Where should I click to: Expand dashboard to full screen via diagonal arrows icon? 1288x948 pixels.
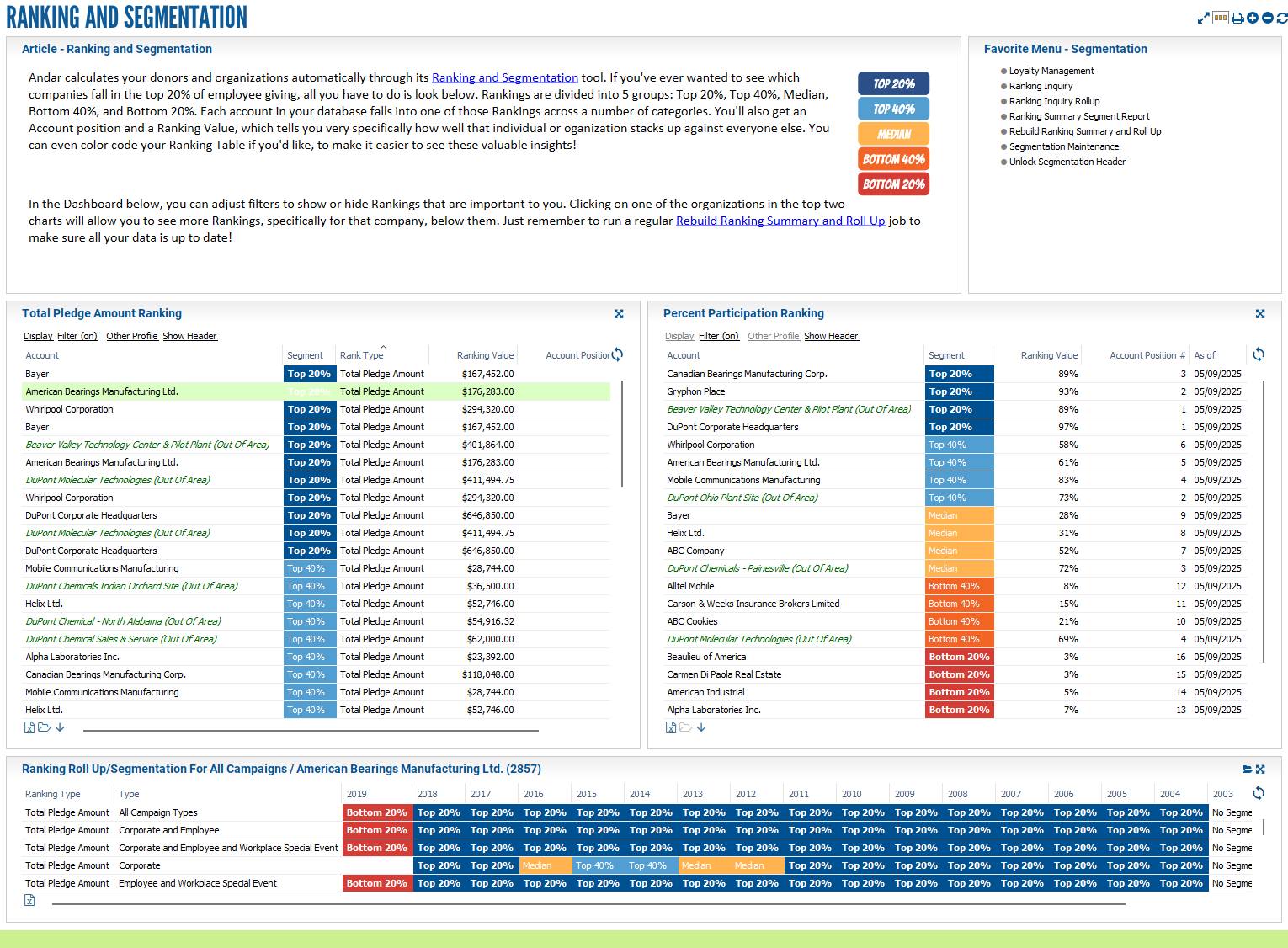[1204, 18]
